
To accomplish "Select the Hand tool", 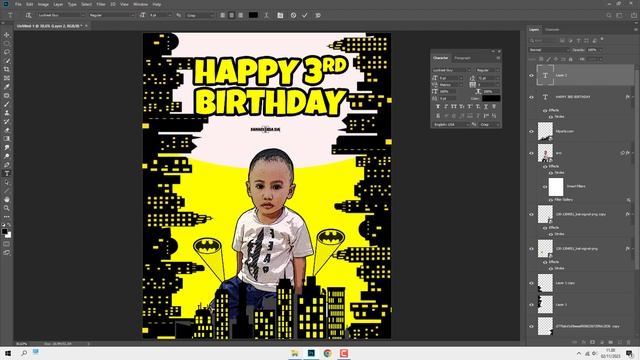I will (x=7, y=200).
